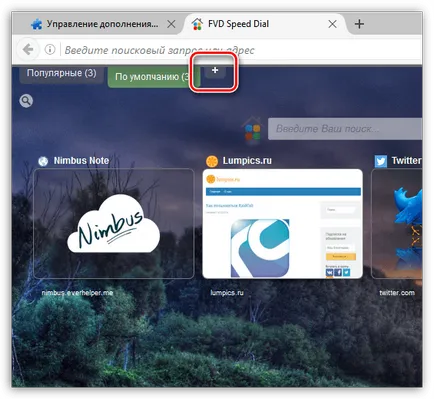This screenshot has width=434, height=399.
Task: Close the FVD Speed Dial tab
Action: point(332,24)
